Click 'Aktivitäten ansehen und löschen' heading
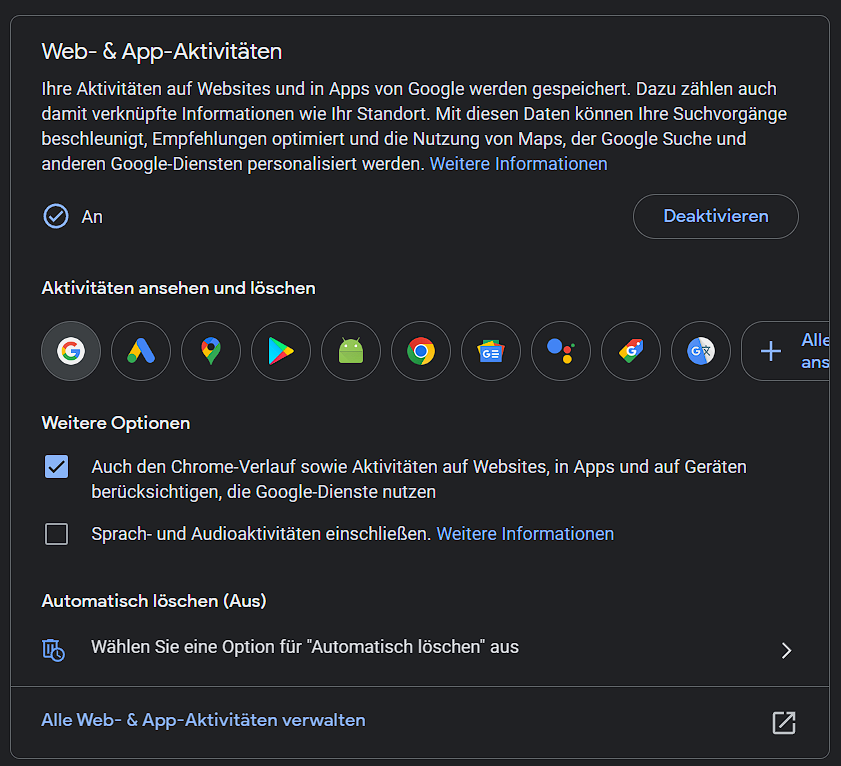Screen dimensions: 841x766 (x=179, y=288)
